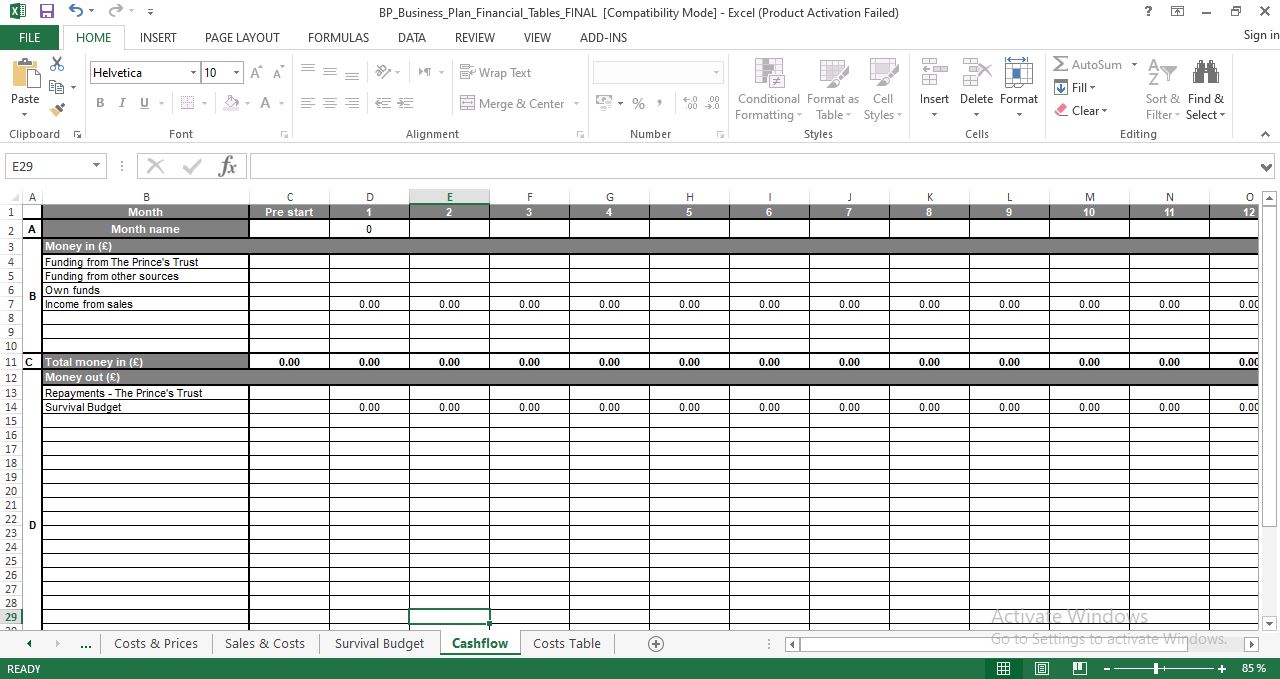
Task: Click the Format Painter brush icon
Action: click(x=57, y=110)
